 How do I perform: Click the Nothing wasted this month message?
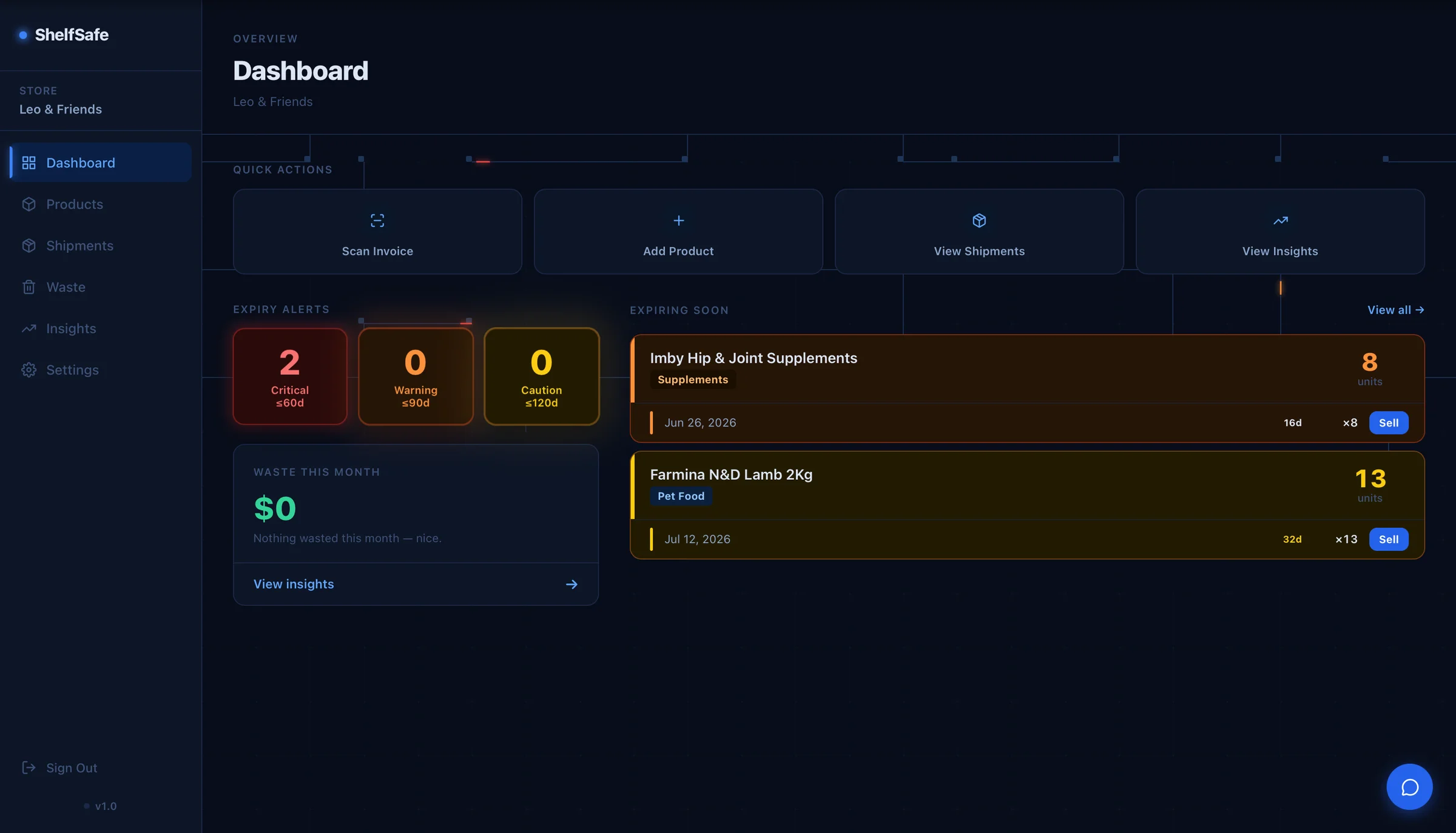[x=347, y=538]
